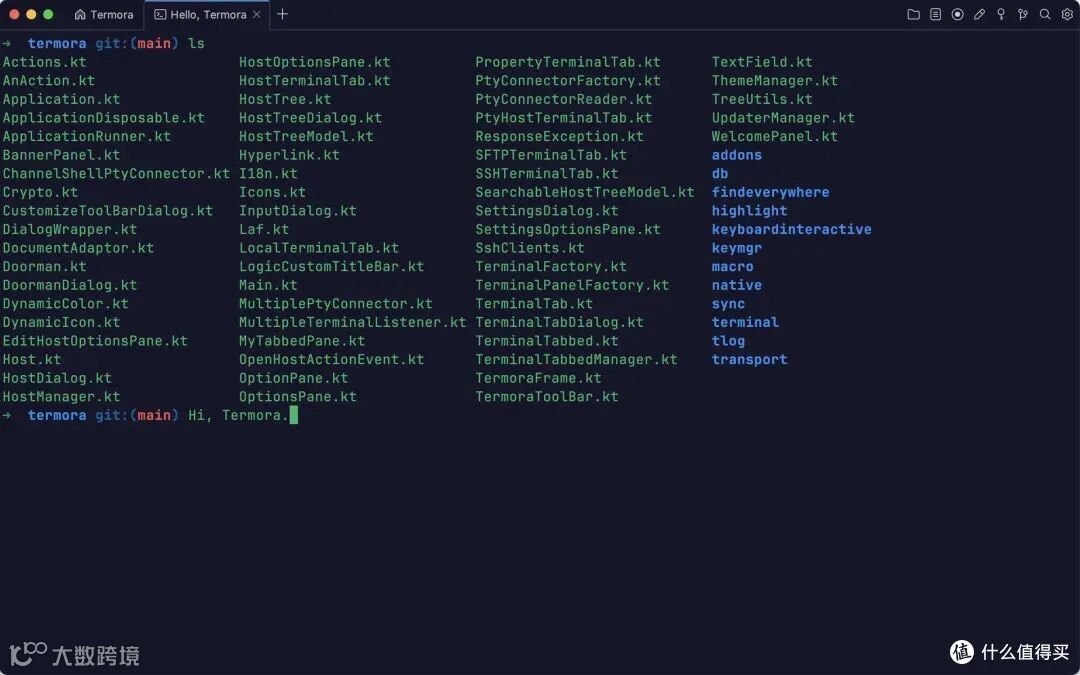Click TermoraToolBar.kt file name

coord(547,397)
